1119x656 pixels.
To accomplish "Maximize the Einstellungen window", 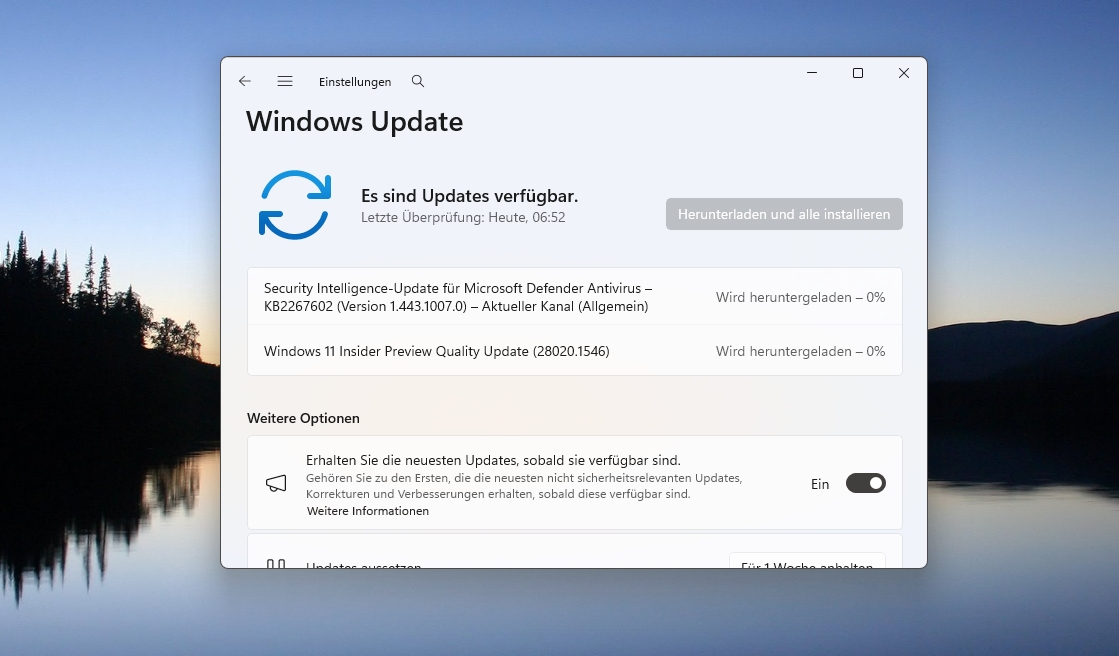I will coord(858,73).
